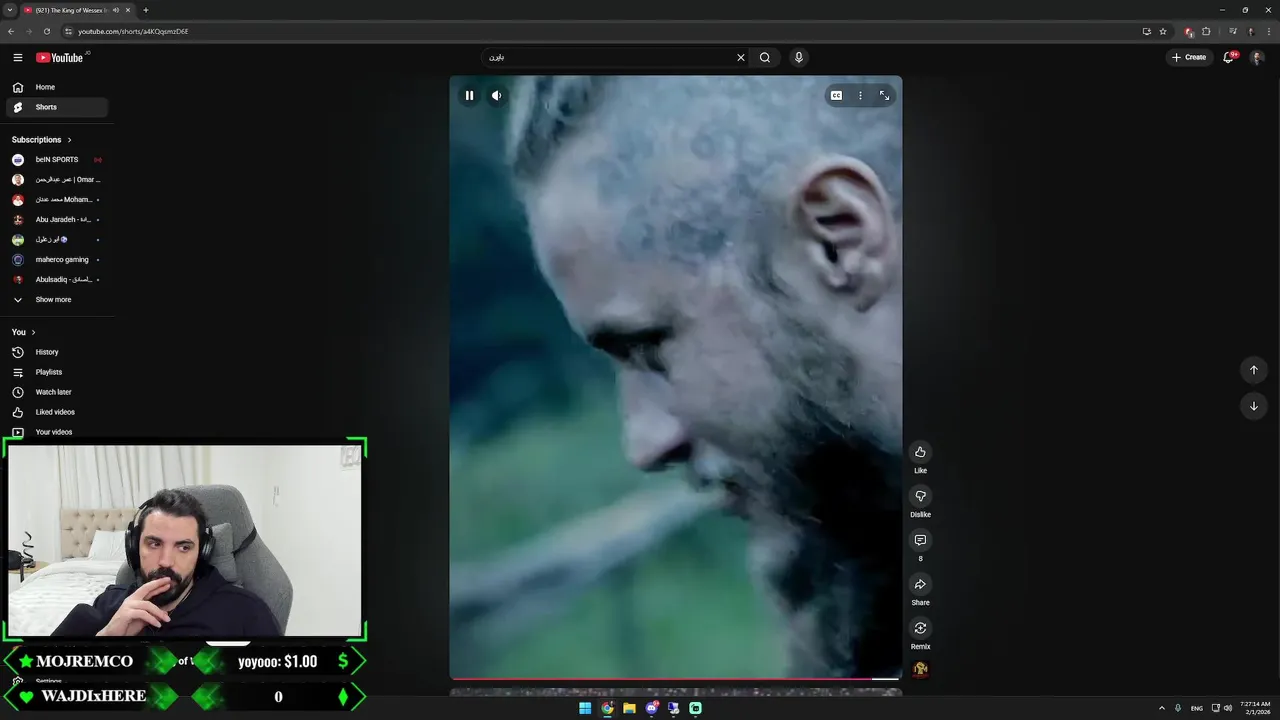This screenshot has height=720, width=1280.
Task: Like this Short
Action: click(920, 452)
